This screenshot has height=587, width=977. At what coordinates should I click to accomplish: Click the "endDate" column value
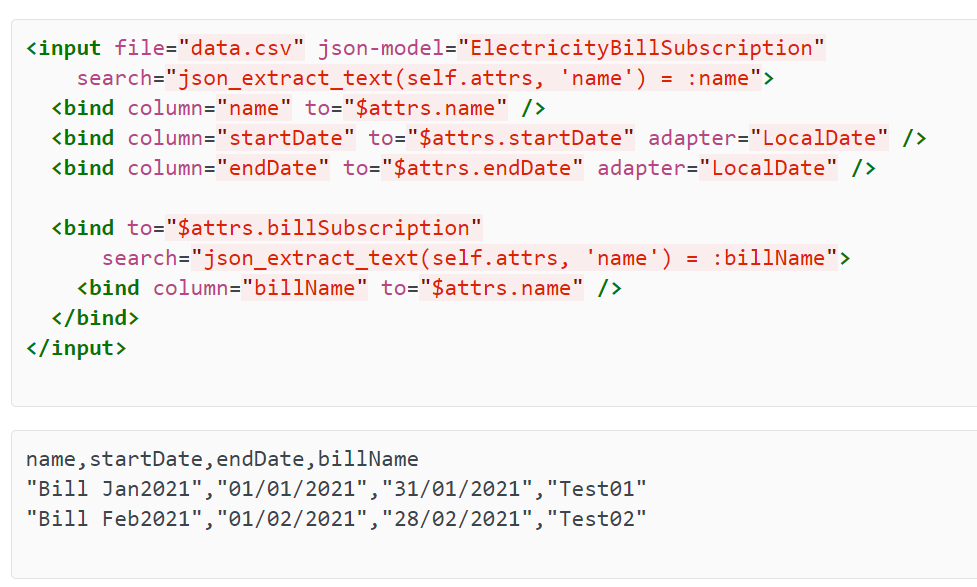pos(273,168)
